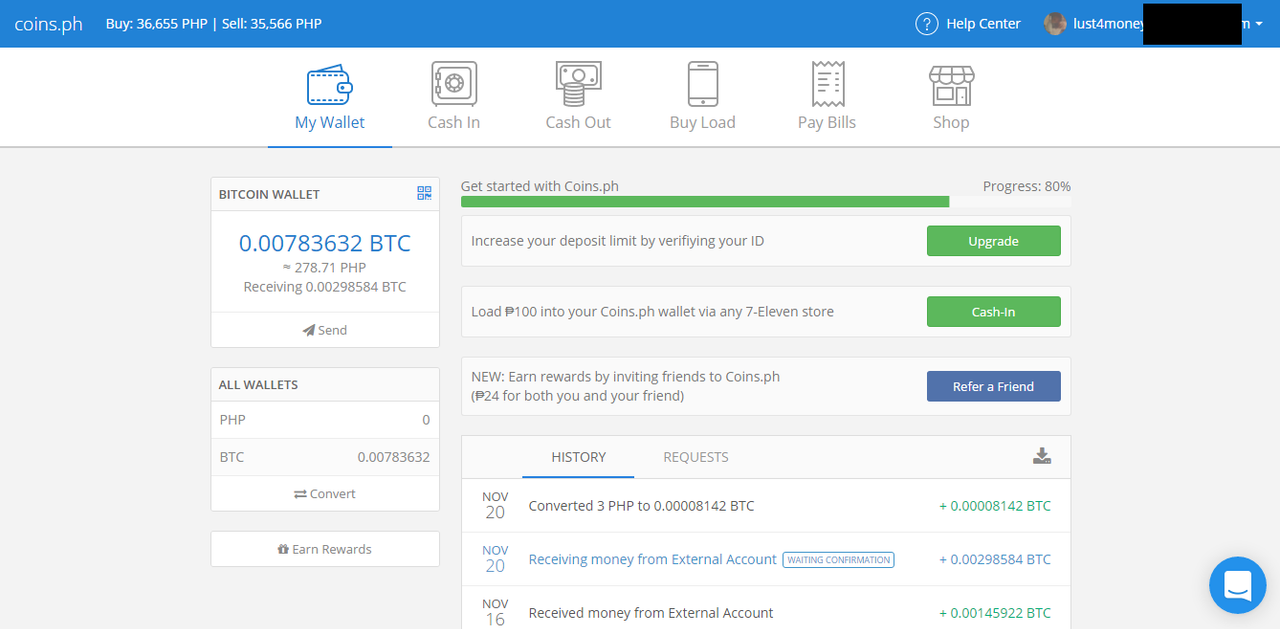Open the Cash In section
The image size is (1280, 629).
coord(453,95)
